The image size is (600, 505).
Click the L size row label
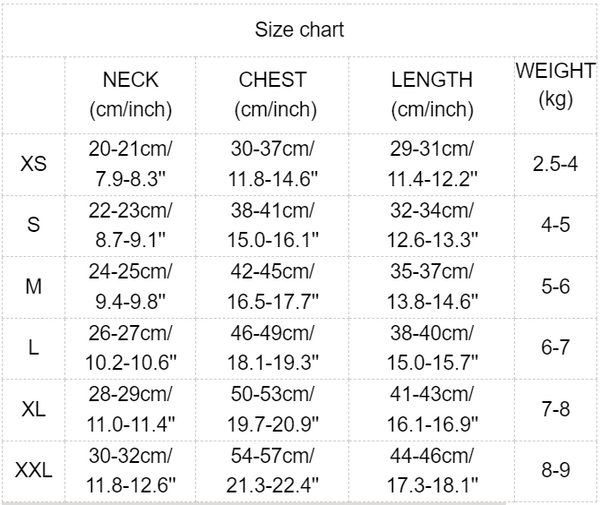33,348
